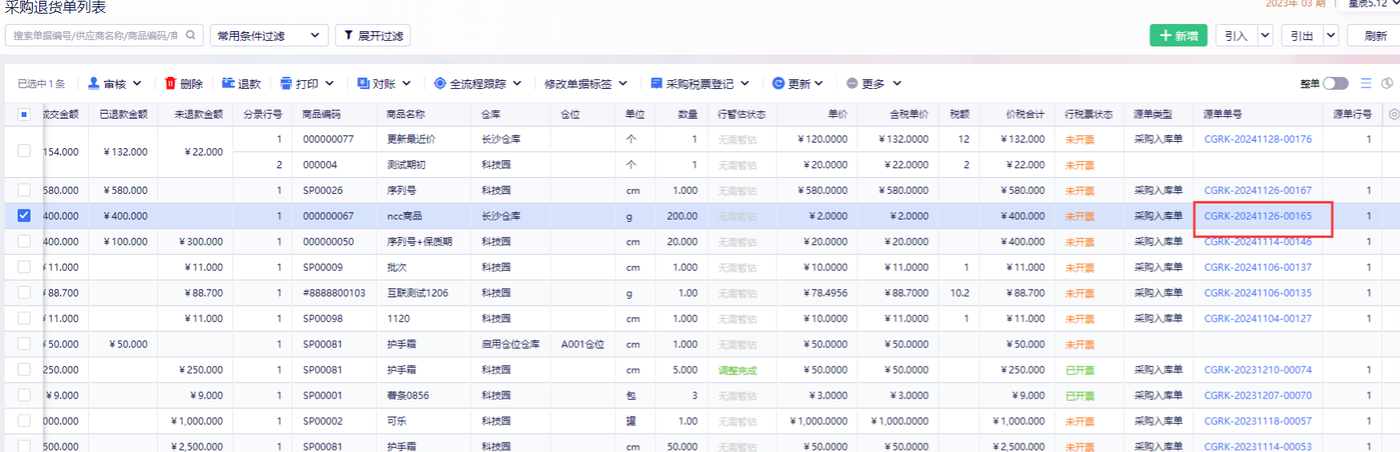The width and height of the screenshot is (1400, 452).
Task: Check the row with 启用仓位仓库 warehouse
Action: [x=24, y=344]
